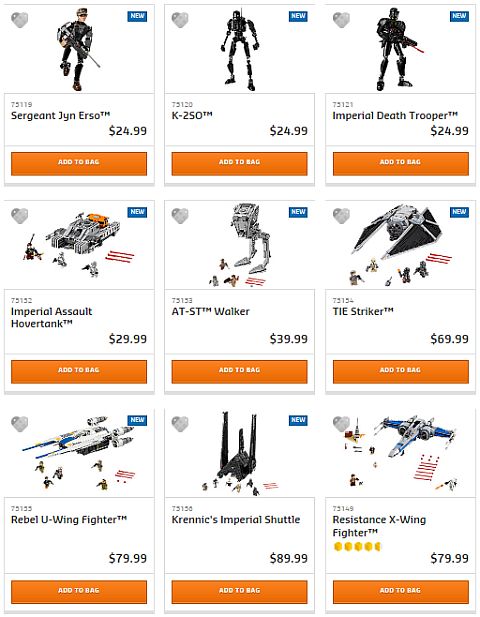Click the heart icon on TIE Striker
Viewport: 480px width, 617px height.
click(341, 215)
